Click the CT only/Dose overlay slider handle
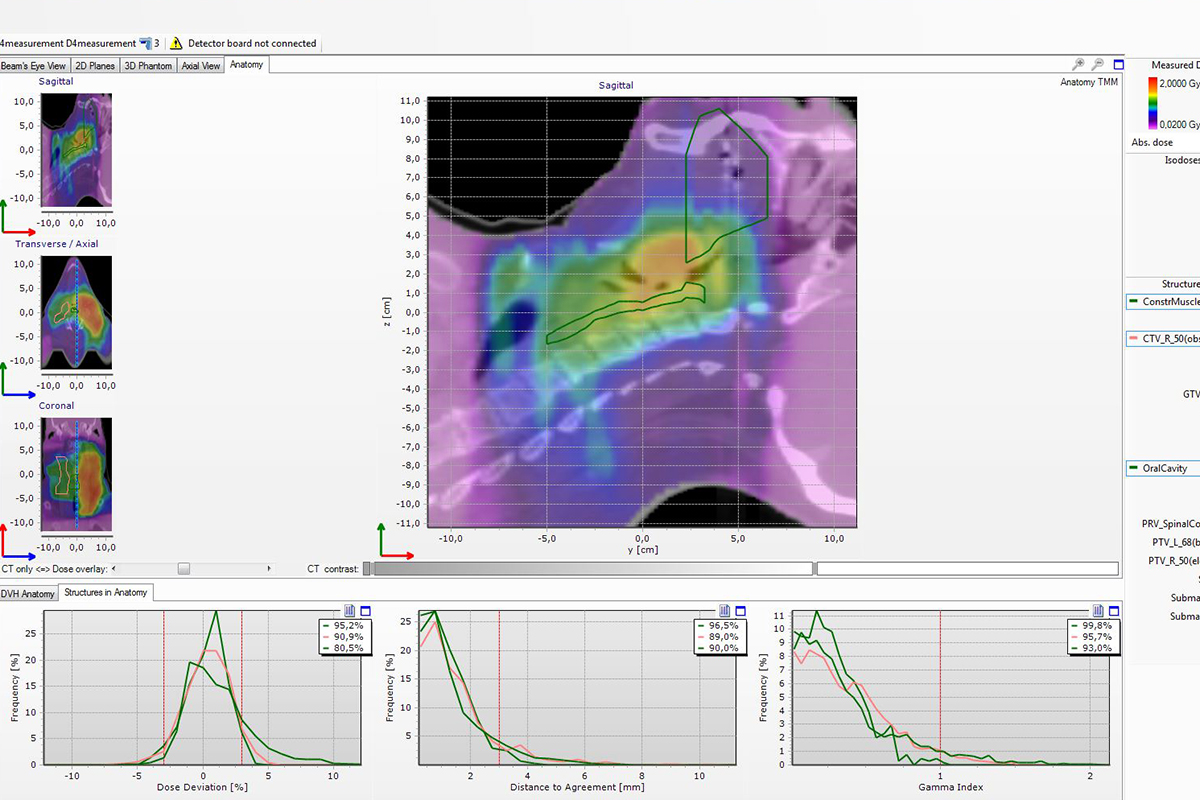 [x=183, y=568]
